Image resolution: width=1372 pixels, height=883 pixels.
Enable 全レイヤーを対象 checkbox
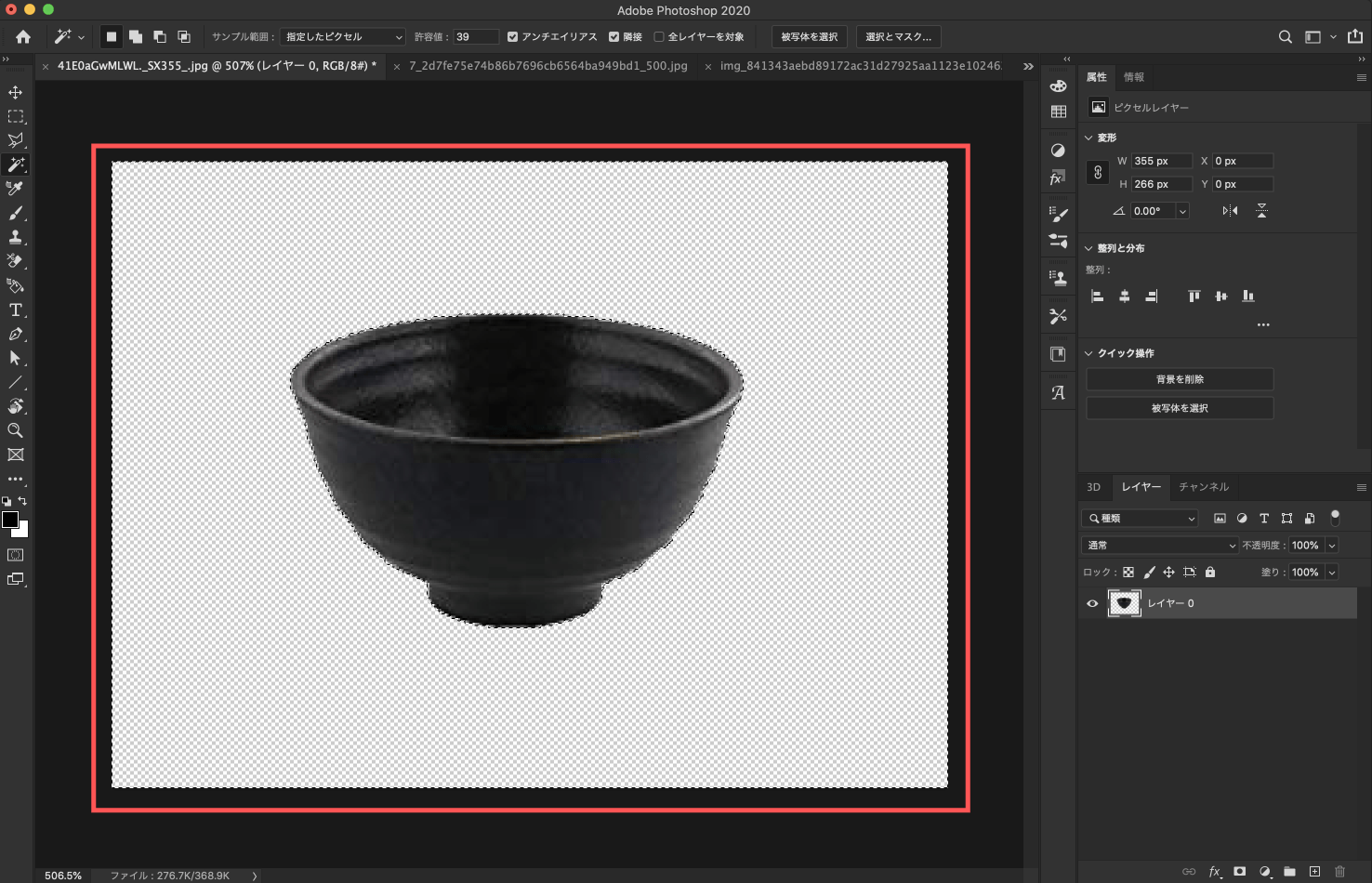659,37
